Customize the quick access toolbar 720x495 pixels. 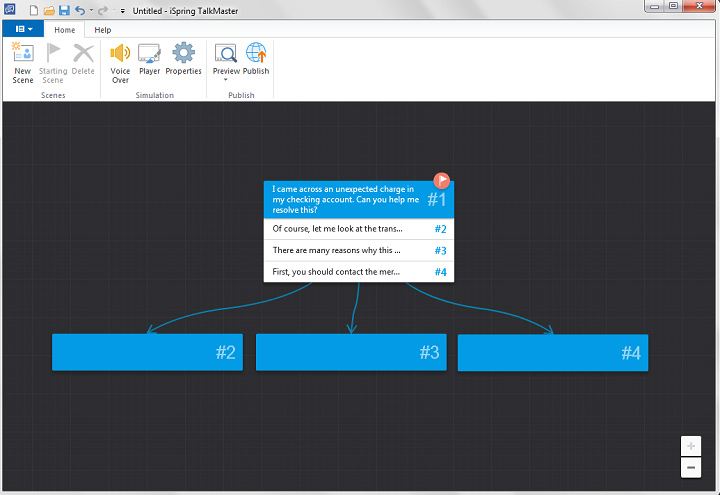click(x=123, y=11)
